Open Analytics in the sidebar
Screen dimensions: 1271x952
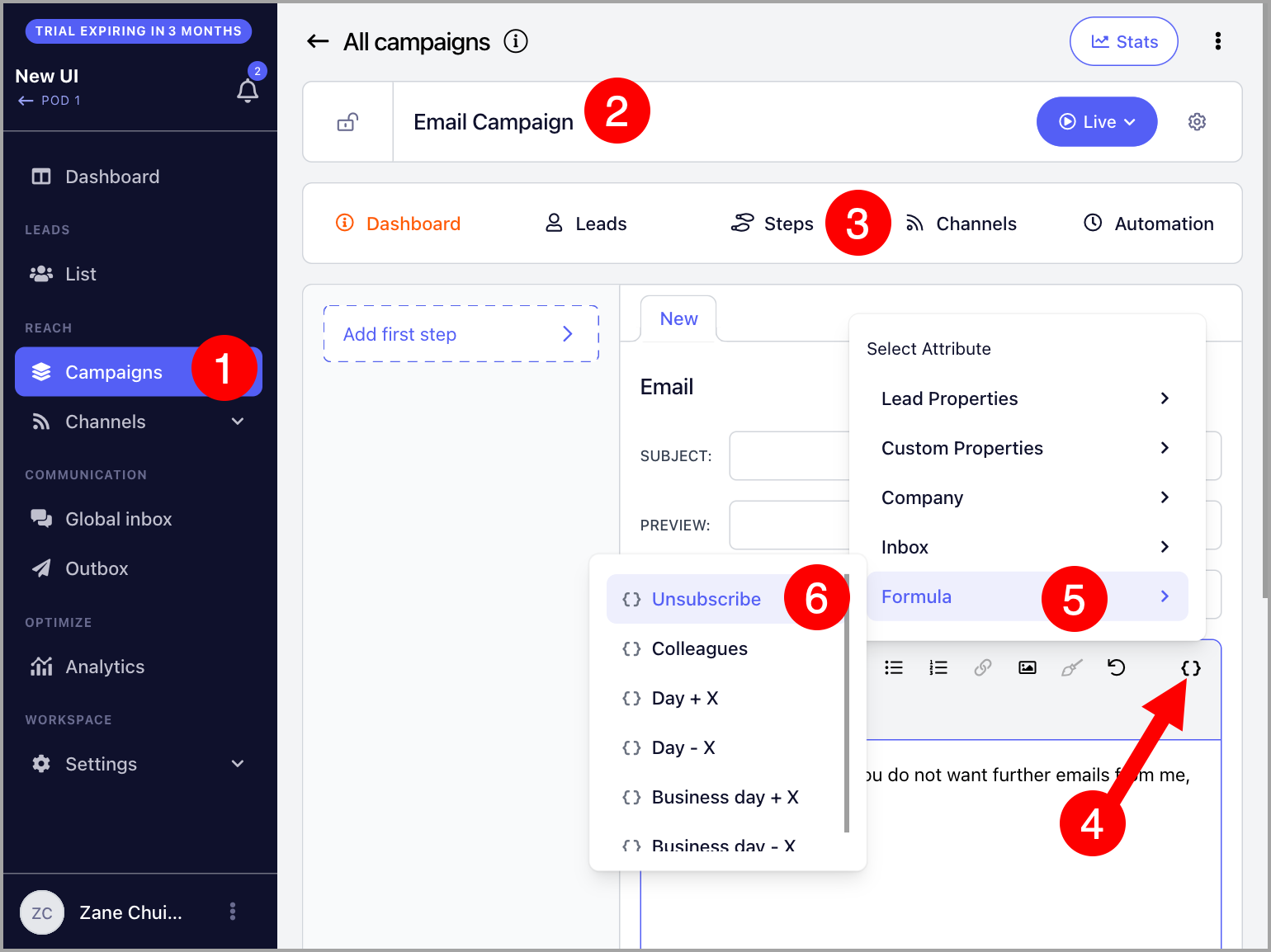click(x=139, y=667)
